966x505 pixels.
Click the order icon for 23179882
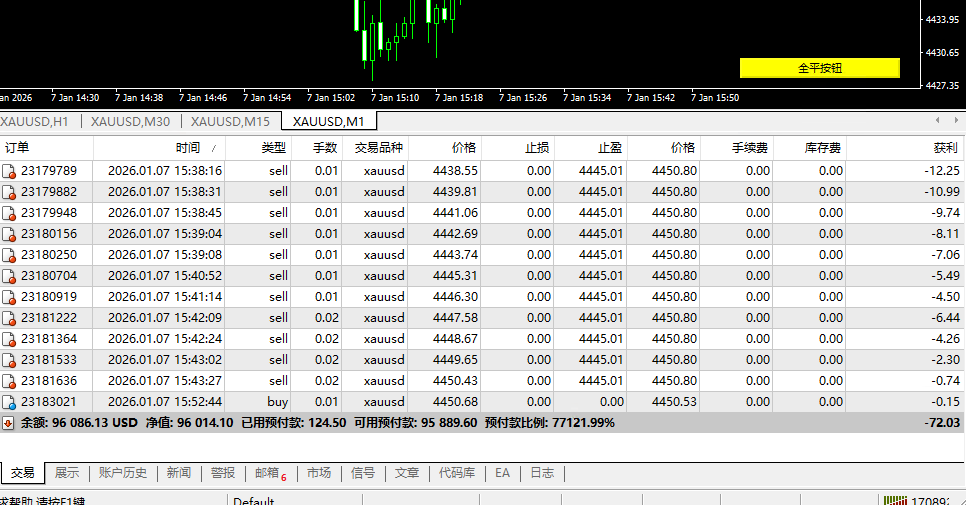point(9,192)
